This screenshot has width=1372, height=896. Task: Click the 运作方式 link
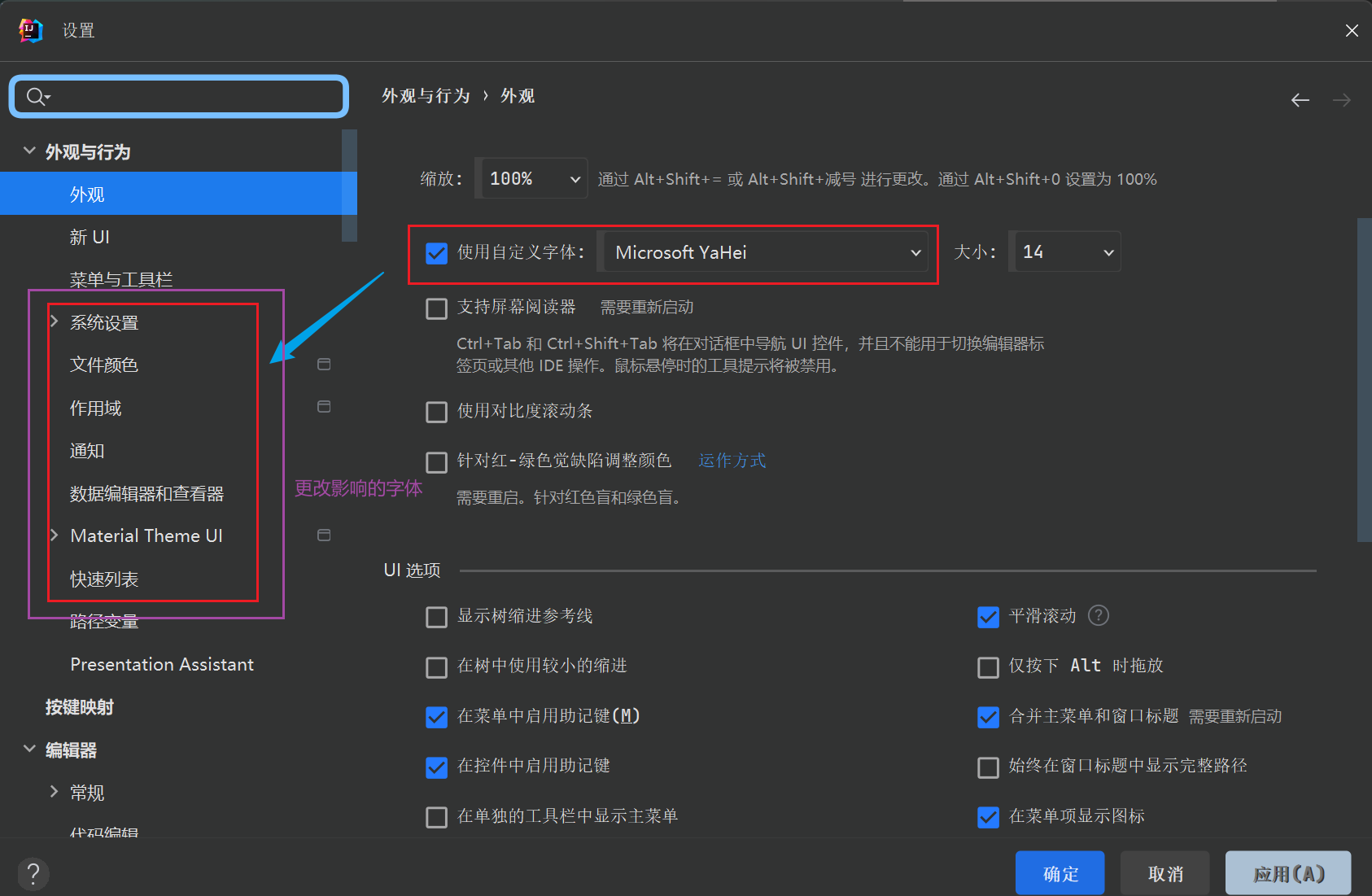click(732, 461)
